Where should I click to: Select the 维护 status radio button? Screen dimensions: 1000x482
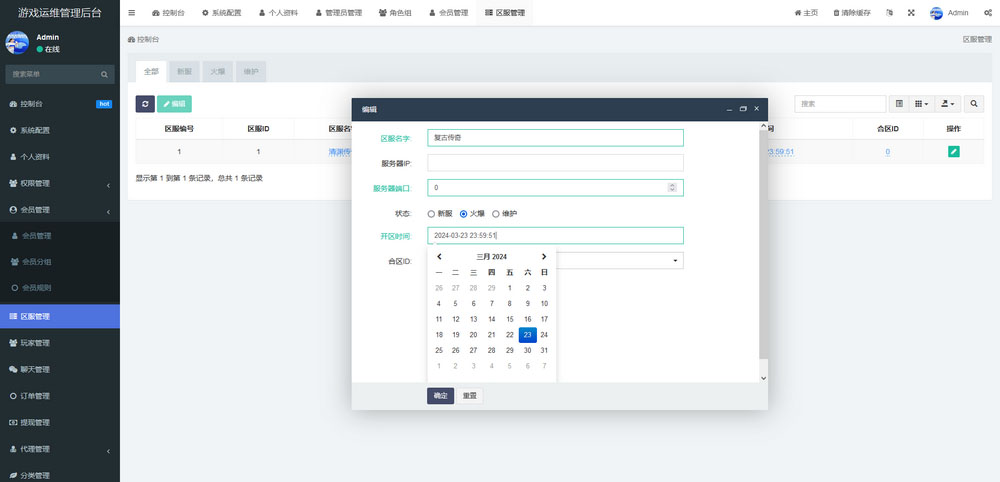pyautogui.click(x=495, y=213)
